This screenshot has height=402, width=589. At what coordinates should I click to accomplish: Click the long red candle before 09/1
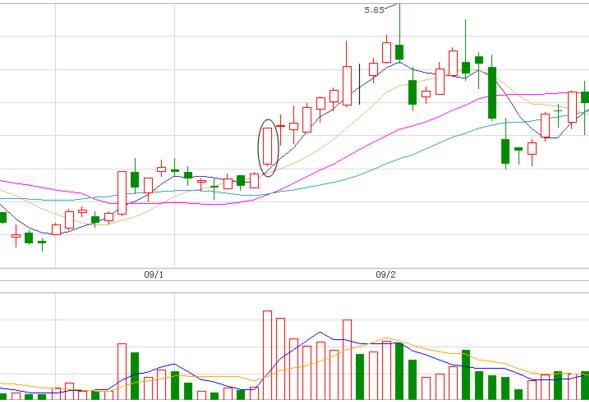pos(122,193)
